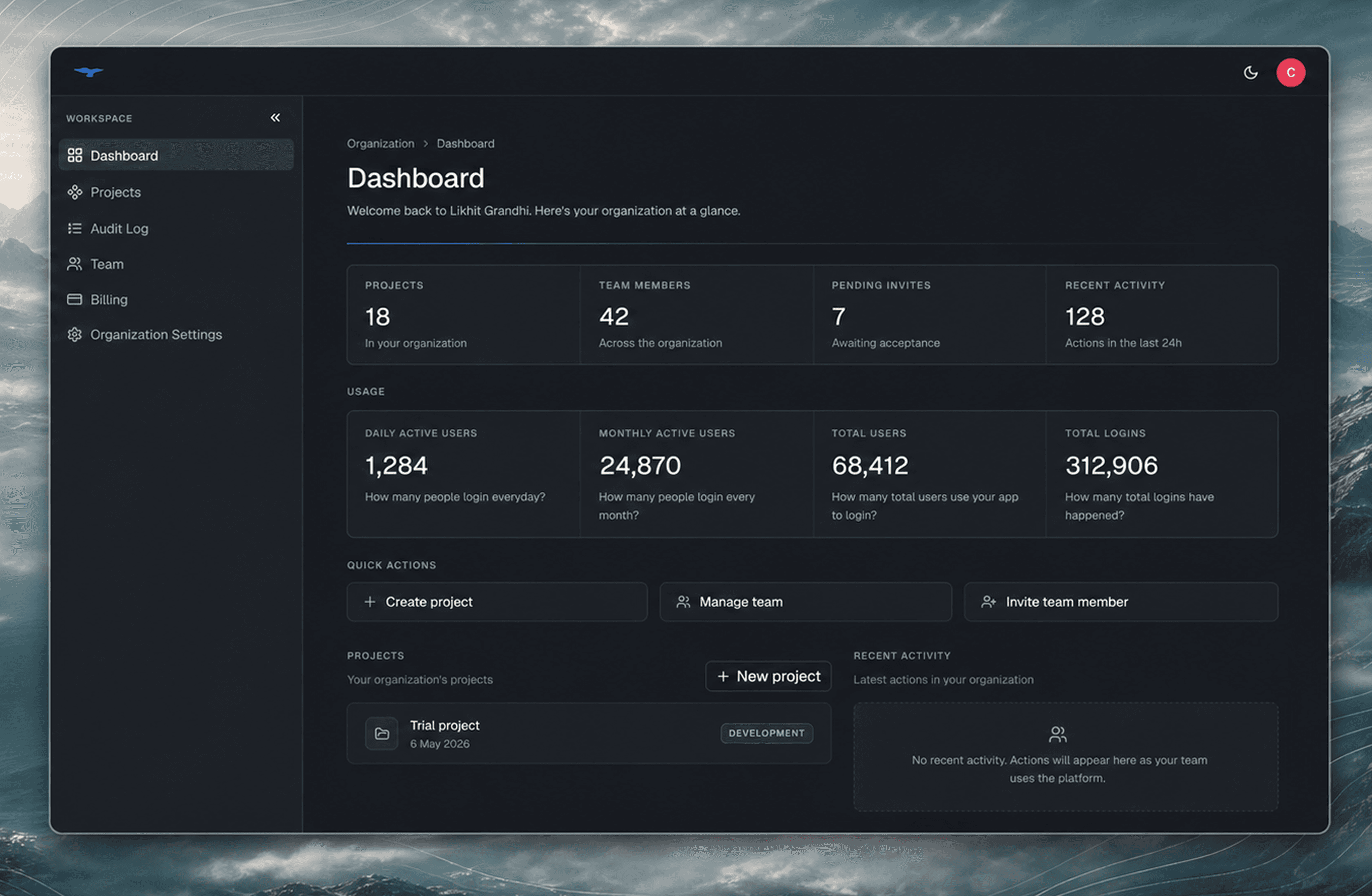Image resolution: width=1372 pixels, height=896 pixels.
Task: Click the Monthly Active Users value 24,870
Action: [x=640, y=466]
